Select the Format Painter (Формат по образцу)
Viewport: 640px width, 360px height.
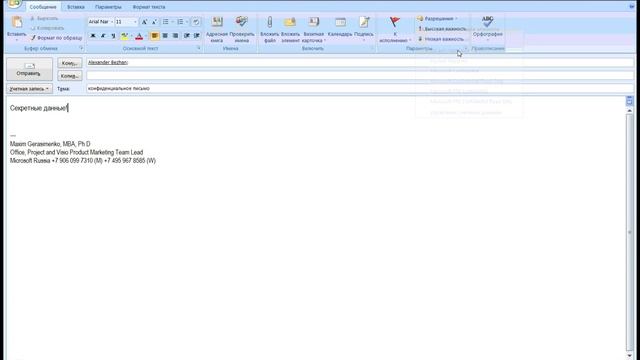[56, 38]
